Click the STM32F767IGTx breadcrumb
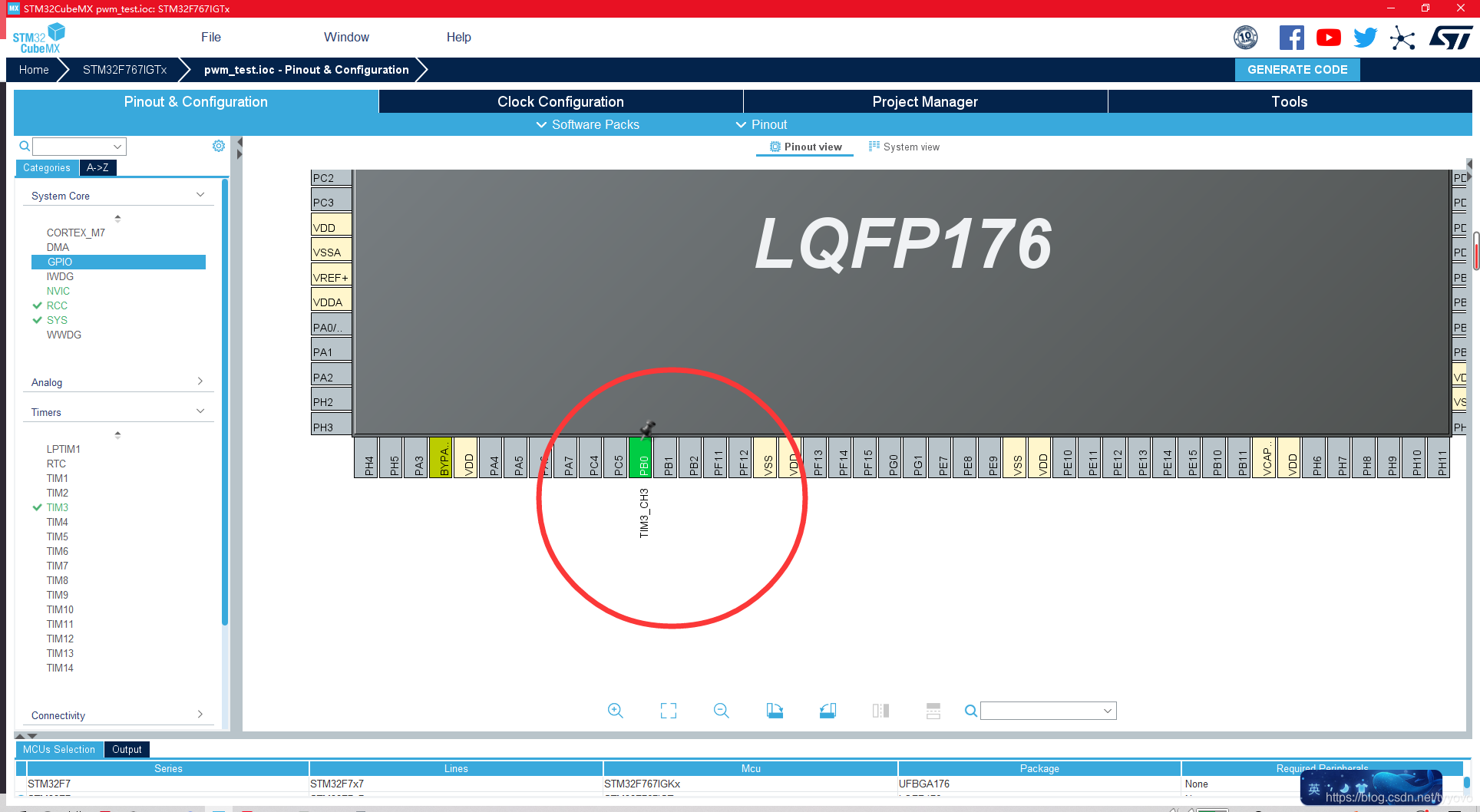The height and width of the screenshot is (812, 1480). click(124, 69)
